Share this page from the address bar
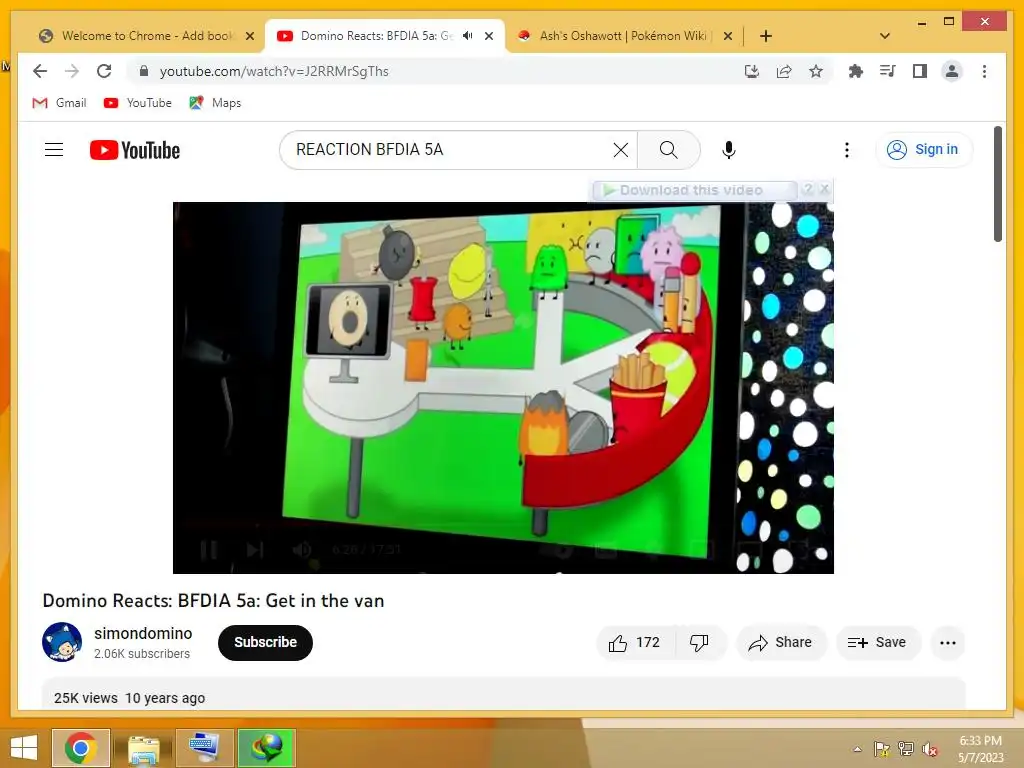The height and width of the screenshot is (768, 1024). 784,71
